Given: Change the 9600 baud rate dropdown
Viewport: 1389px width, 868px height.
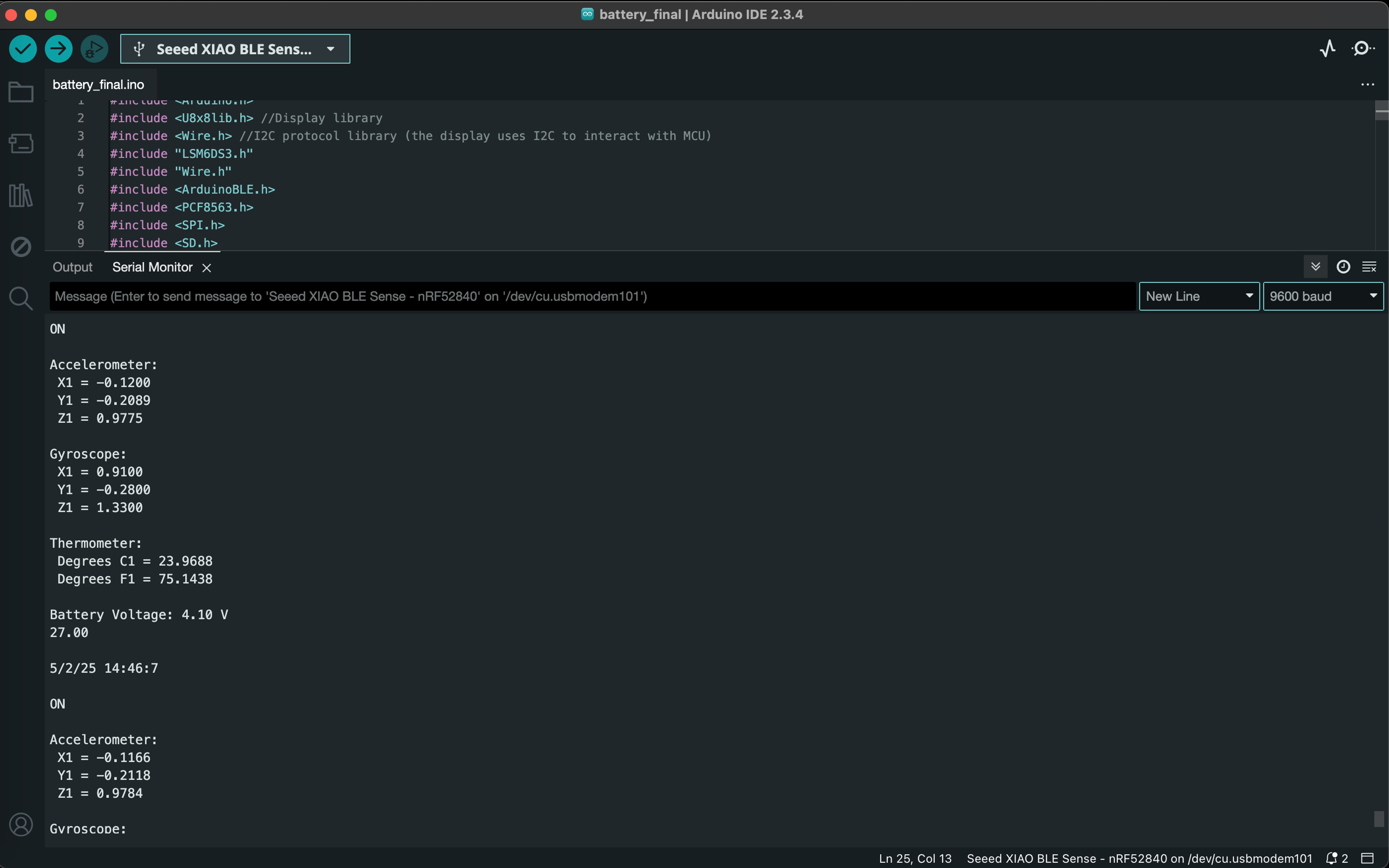Looking at the screenshot, I should [1323, 296].
